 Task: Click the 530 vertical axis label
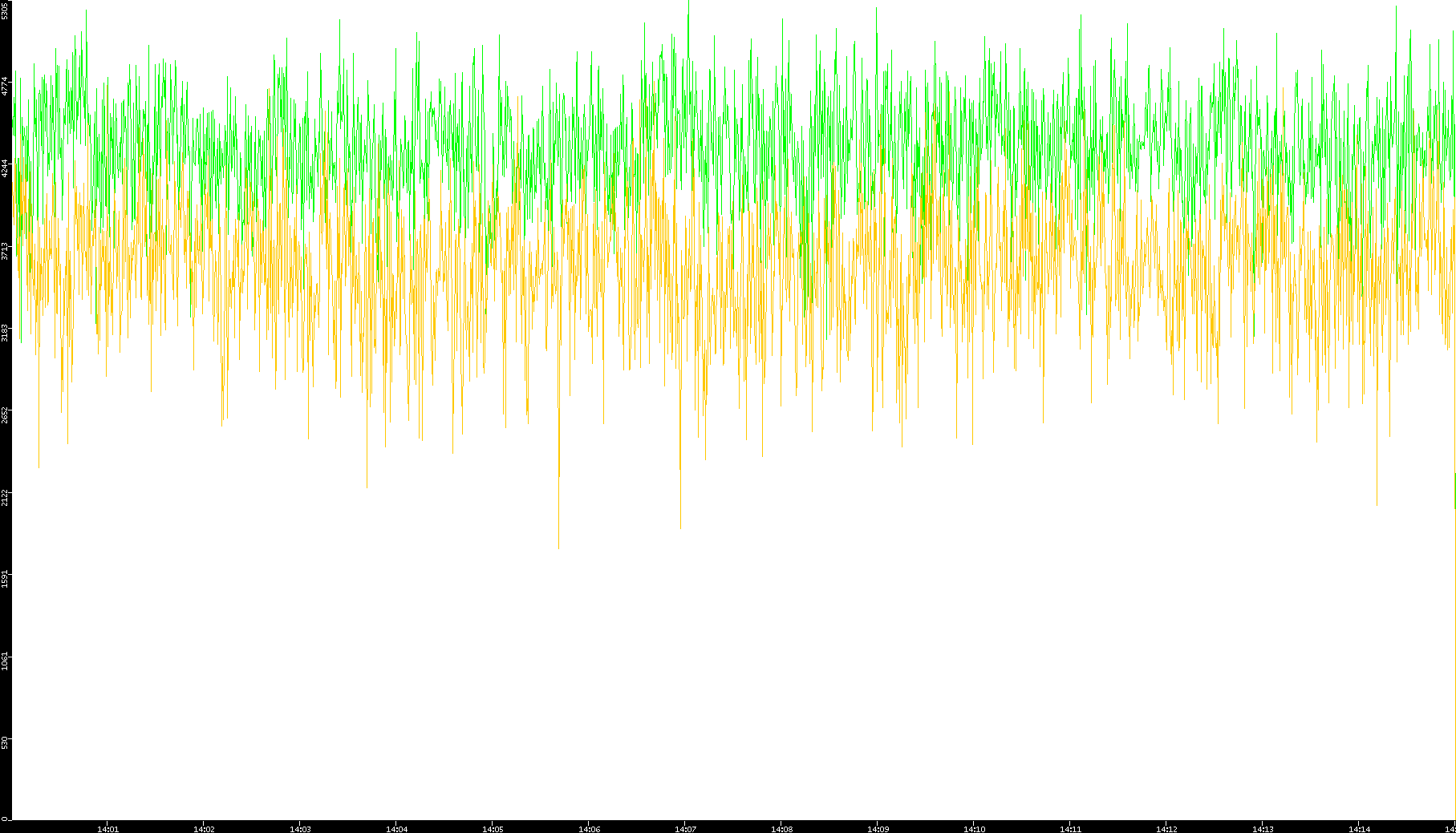point(5,743)
